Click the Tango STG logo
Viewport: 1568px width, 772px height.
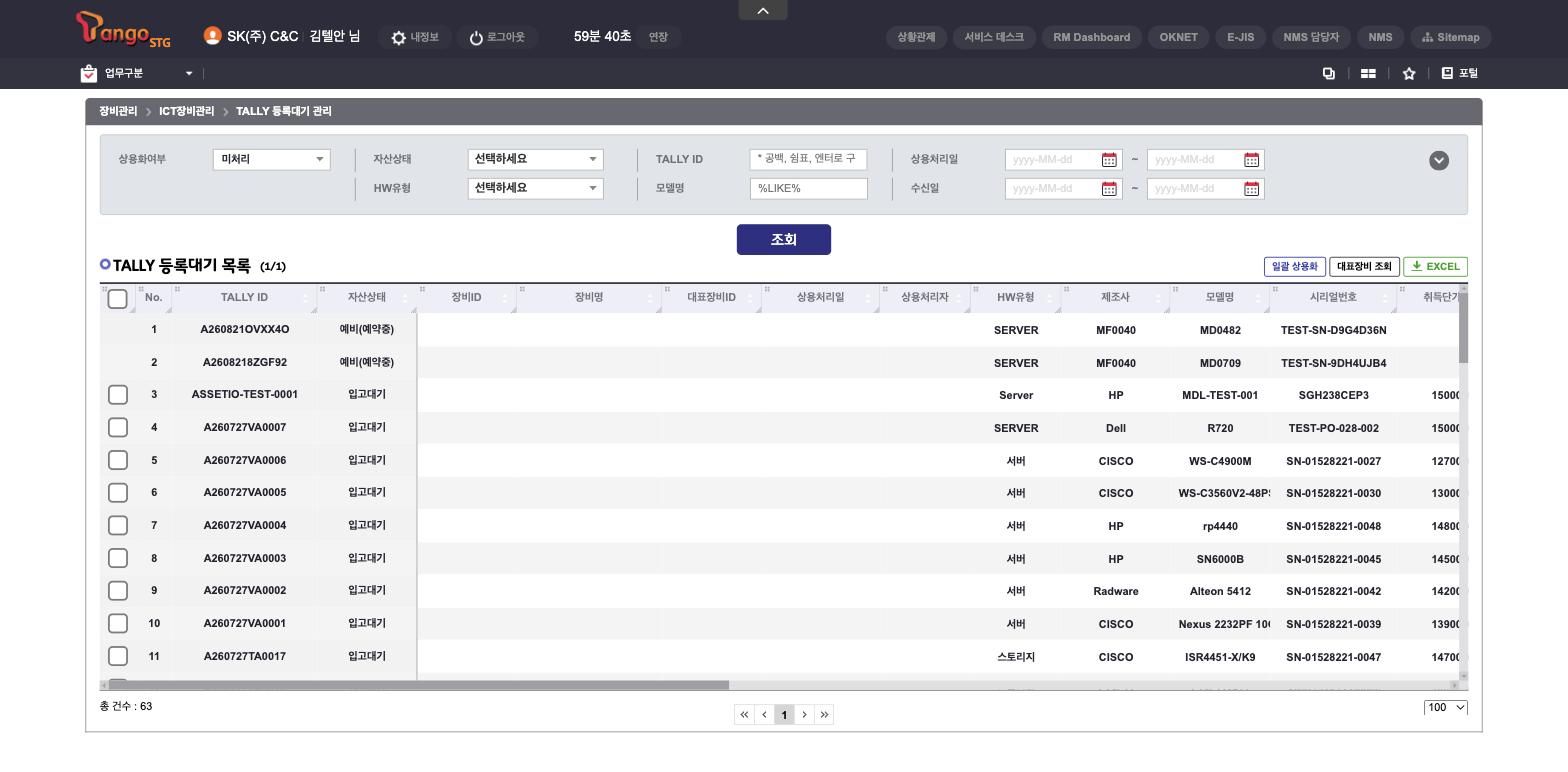point(123,29)
